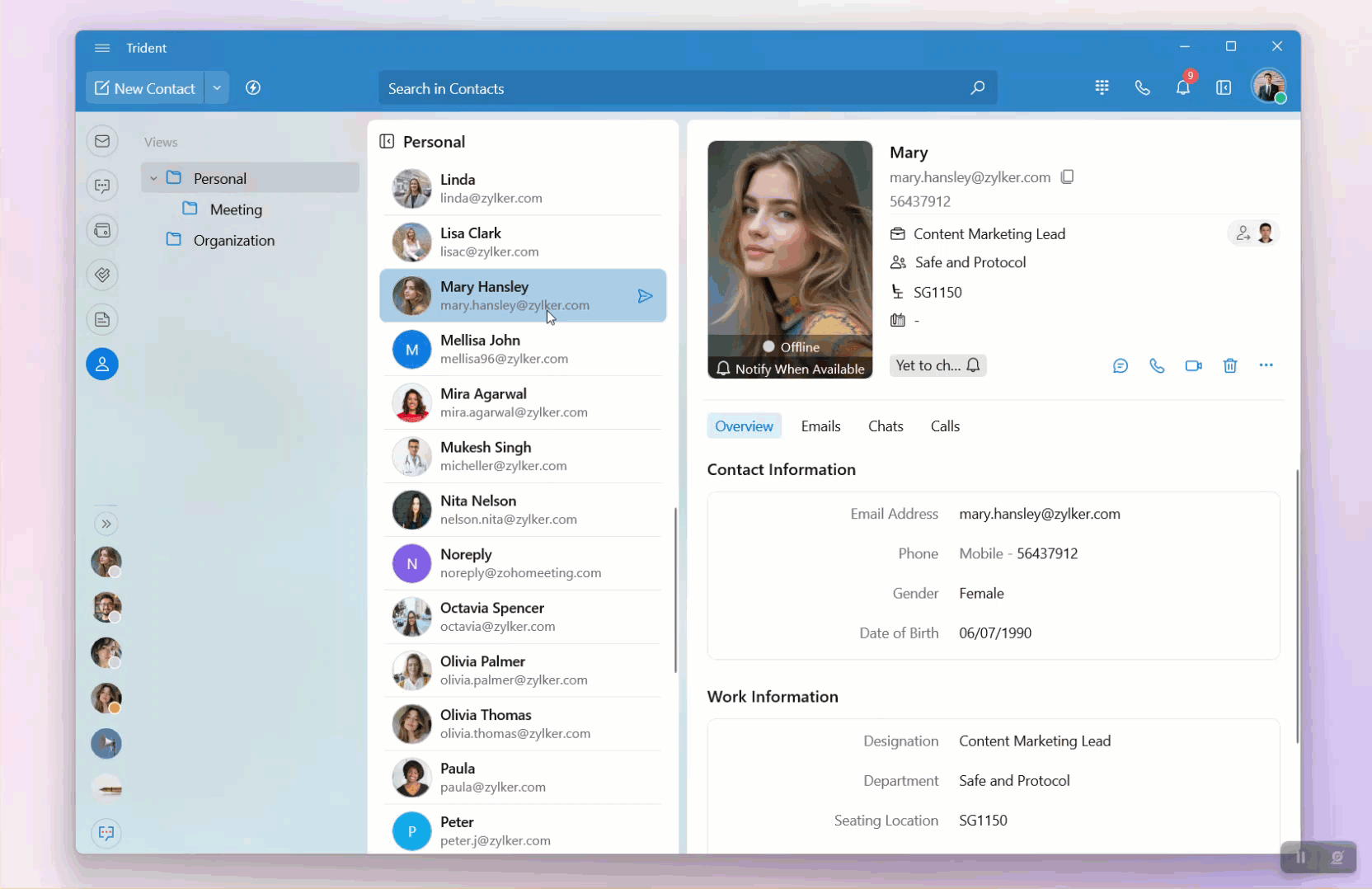This screenshot has width=1372, height=889.
Task: Collapse the Personal folder in Views
Action: pos(153,178)
